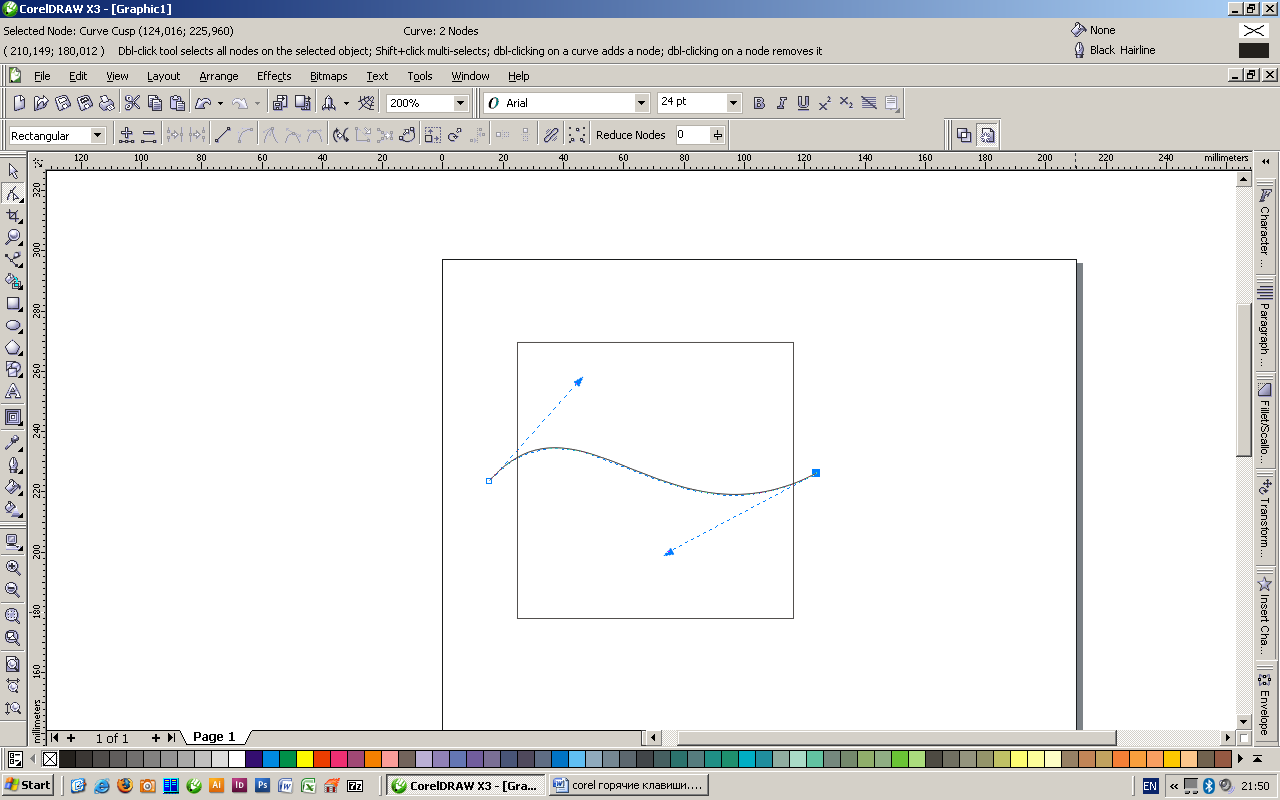Click the selected end node of curve
The image size is (1280, 800).
click(x=816, y=473)
